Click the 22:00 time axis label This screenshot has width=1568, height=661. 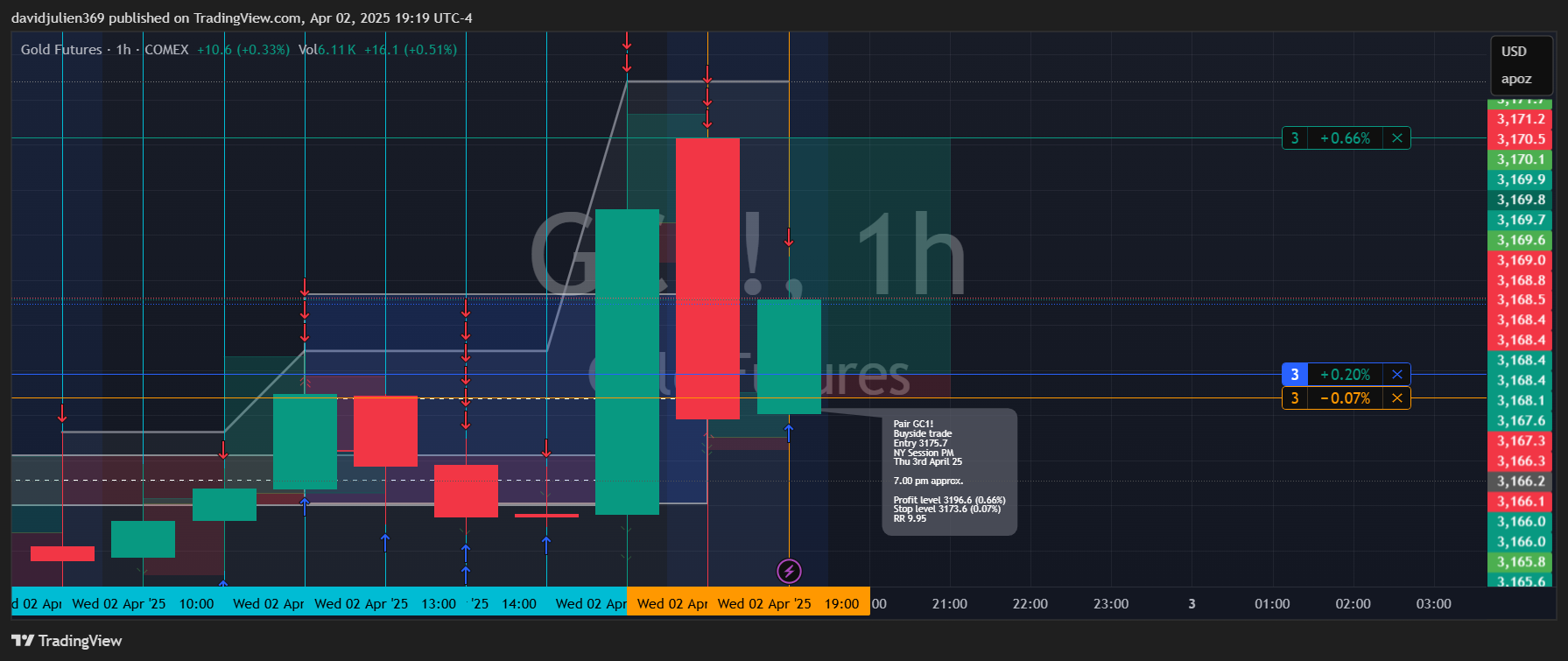[1030, 604]
